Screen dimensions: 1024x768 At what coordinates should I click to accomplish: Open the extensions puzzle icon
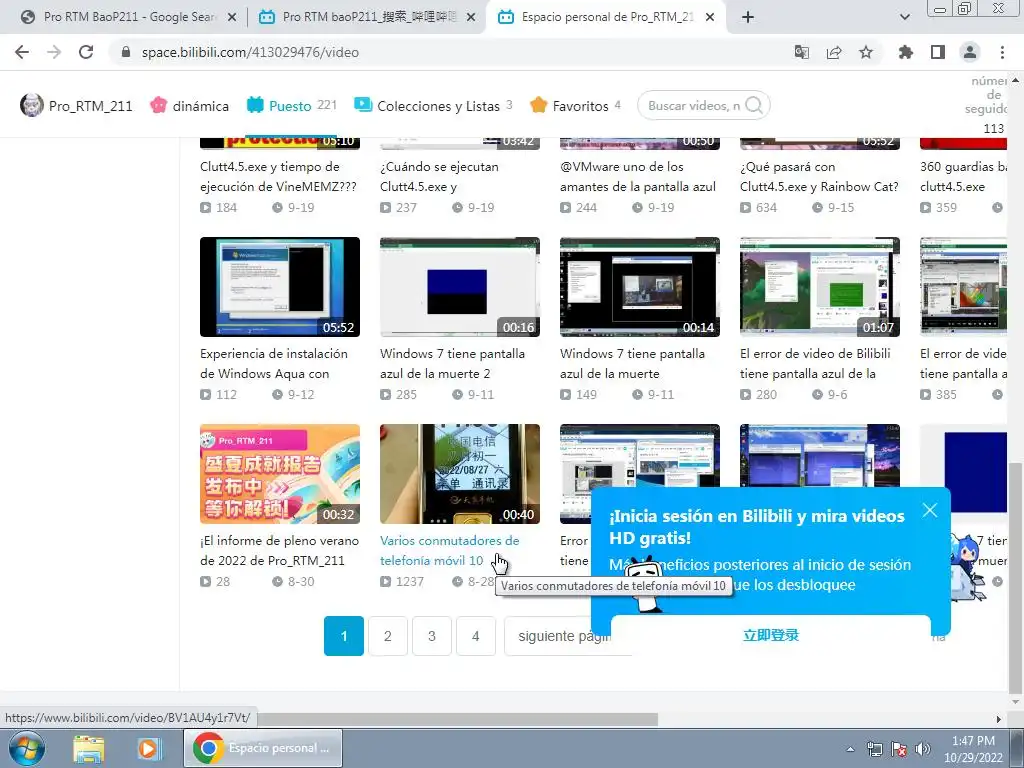point(905,52)
